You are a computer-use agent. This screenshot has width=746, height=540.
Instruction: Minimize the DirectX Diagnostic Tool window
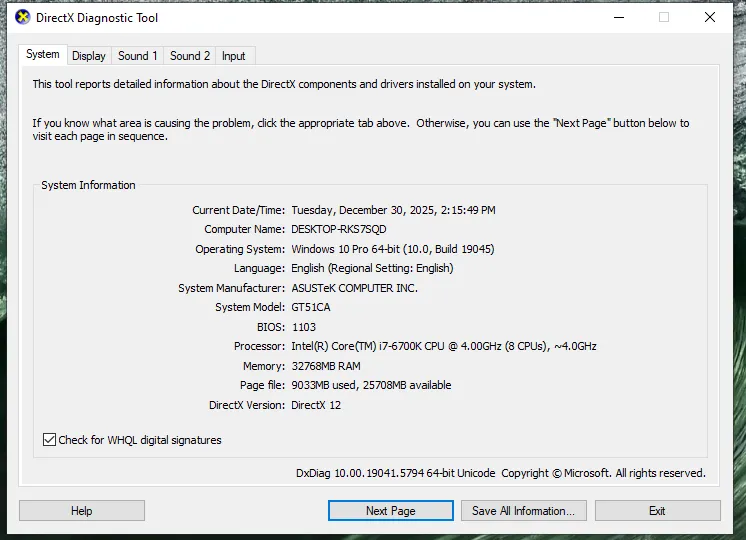[618, 17]
